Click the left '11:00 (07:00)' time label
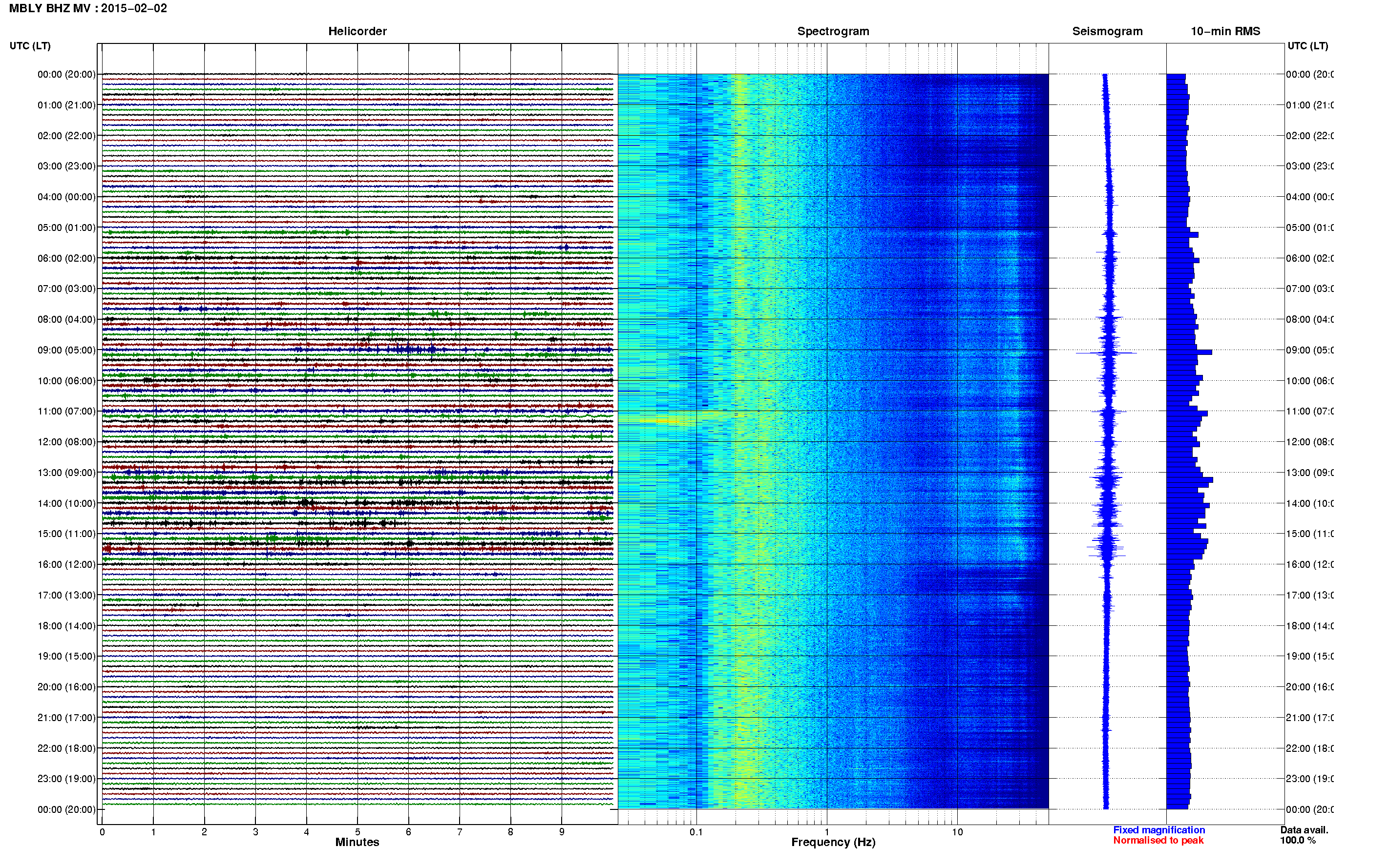Screen dimensions: 1389x868 [66, 411]
